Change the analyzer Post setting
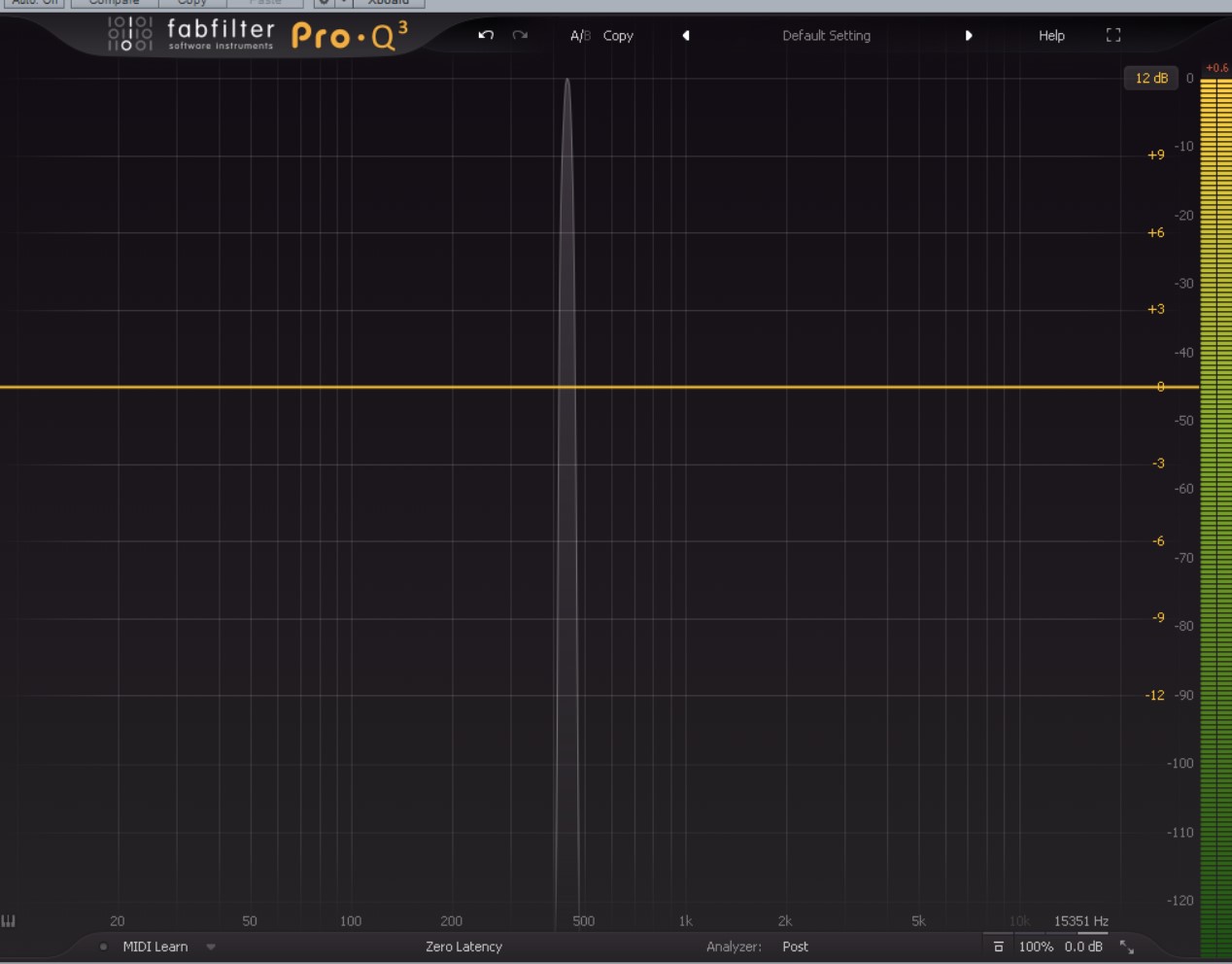 point(795,947)
